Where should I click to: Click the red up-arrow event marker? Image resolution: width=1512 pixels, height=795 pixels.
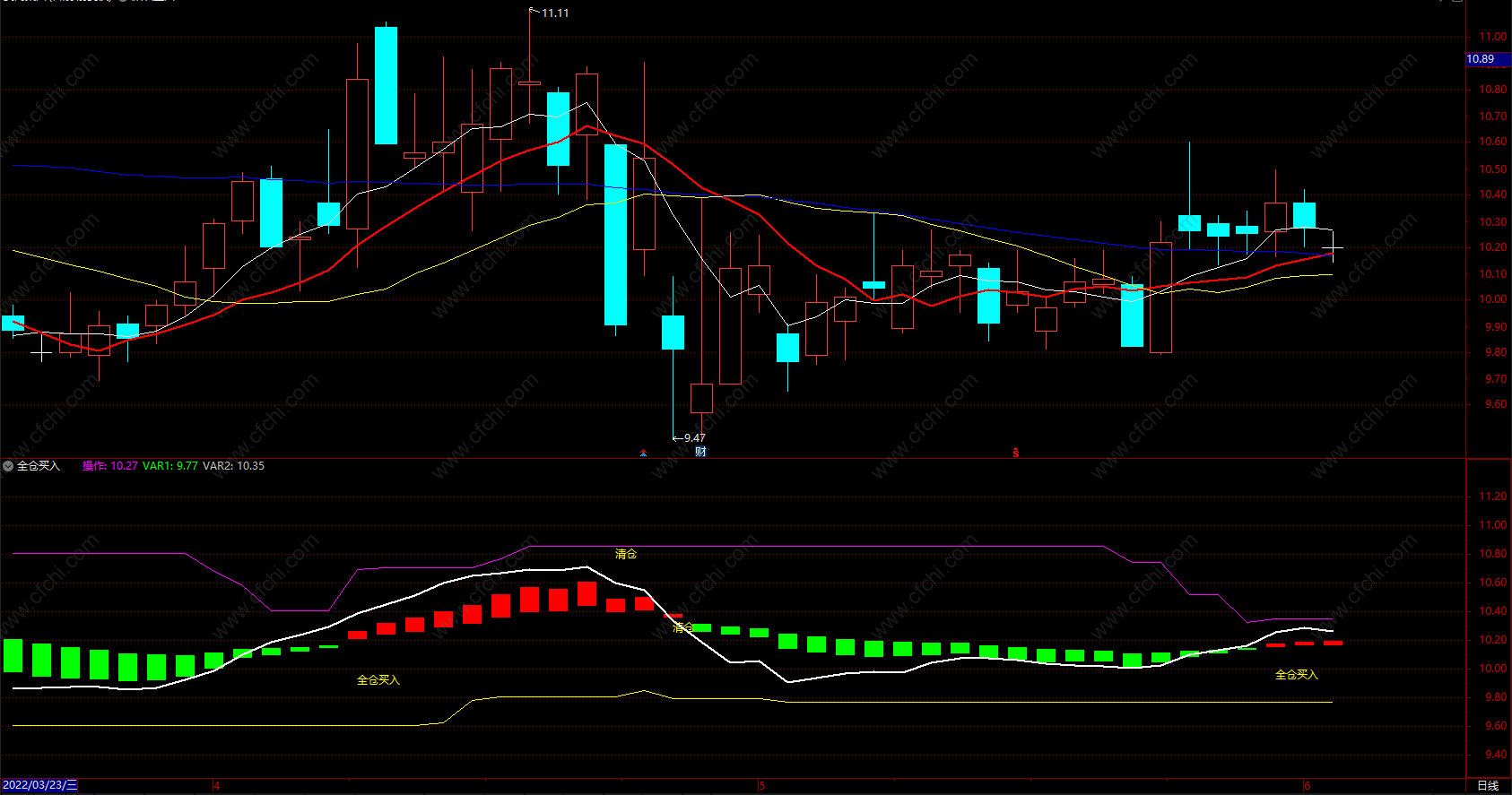click(643, 453)
